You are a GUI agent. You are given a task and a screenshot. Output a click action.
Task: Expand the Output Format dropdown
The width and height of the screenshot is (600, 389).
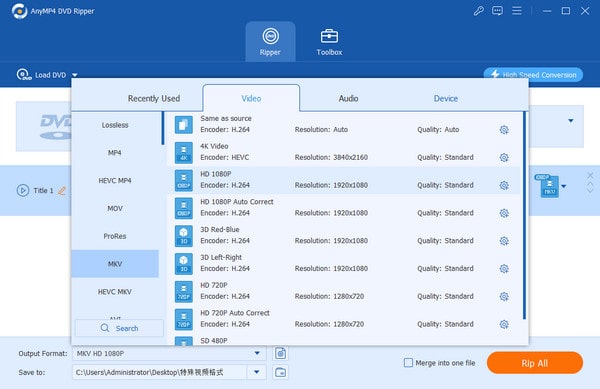coord(257,353)
